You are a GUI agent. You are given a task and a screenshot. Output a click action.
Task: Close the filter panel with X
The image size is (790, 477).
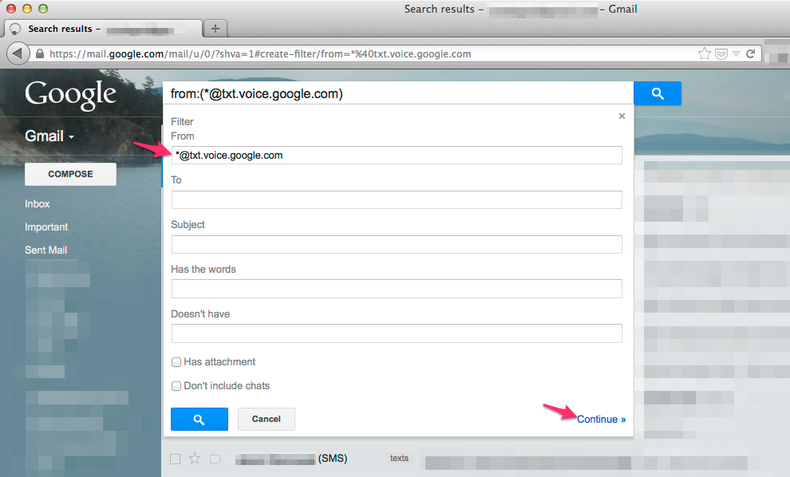point(622,116)
